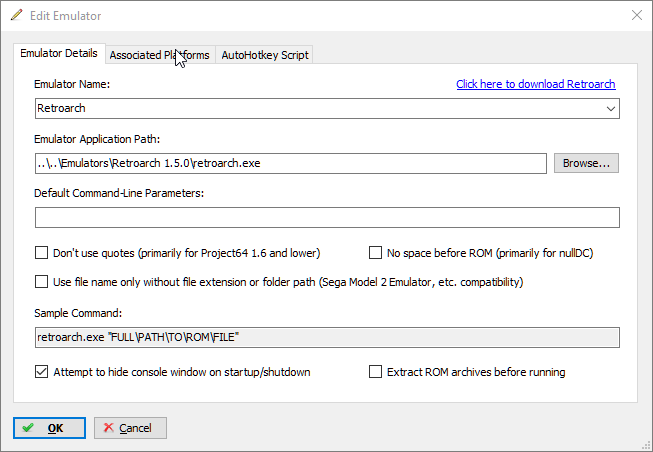Image resolution: width=653 pixels, height=452 pixels.
Task: Enable No space before ROM checkbox
Action: tap(375, 253)
